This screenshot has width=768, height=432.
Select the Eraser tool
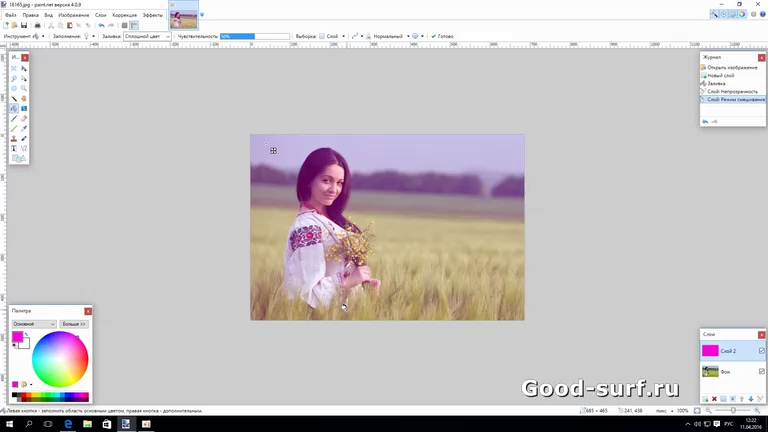[24, 119]
